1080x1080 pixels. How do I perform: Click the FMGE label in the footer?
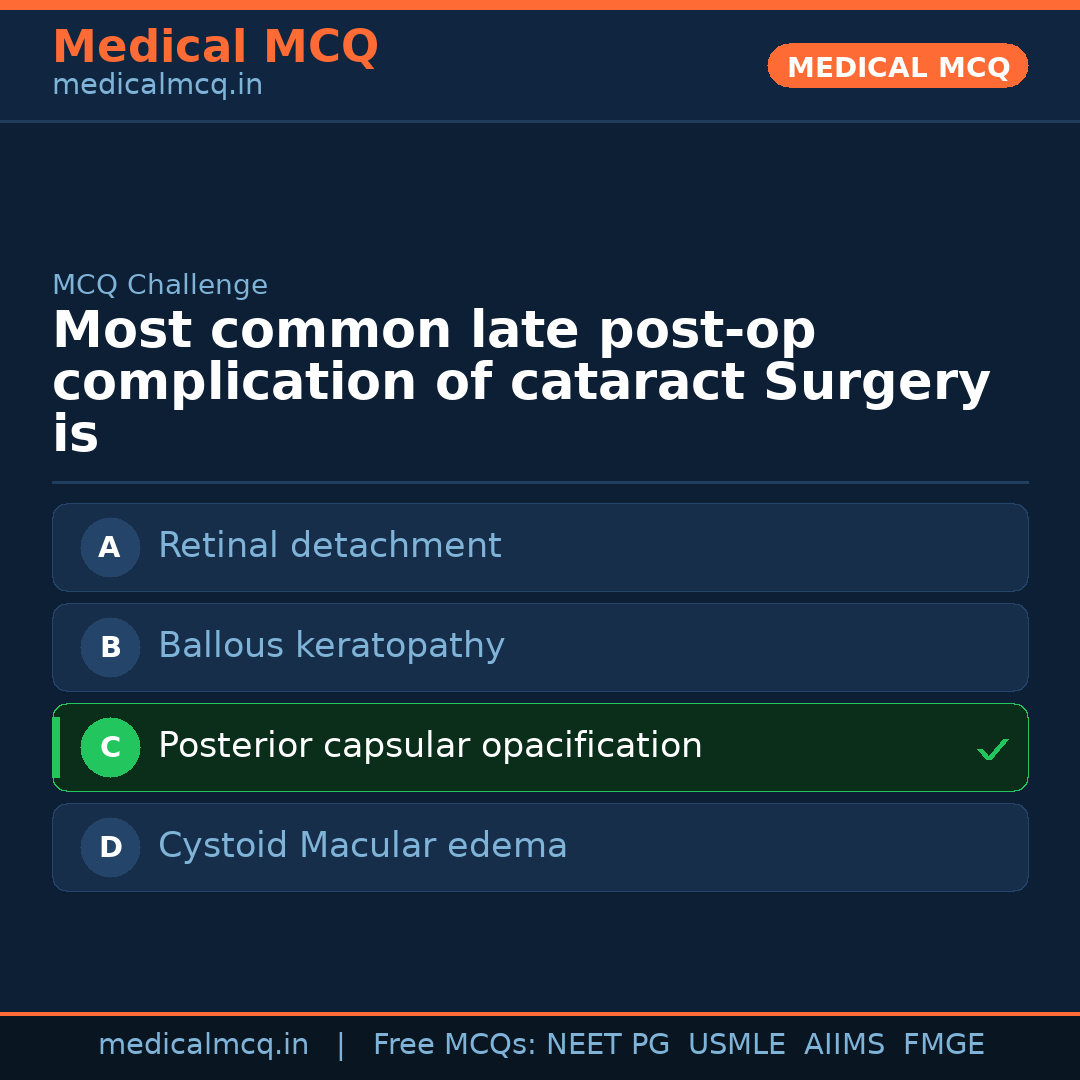[x=943, y=1043]
